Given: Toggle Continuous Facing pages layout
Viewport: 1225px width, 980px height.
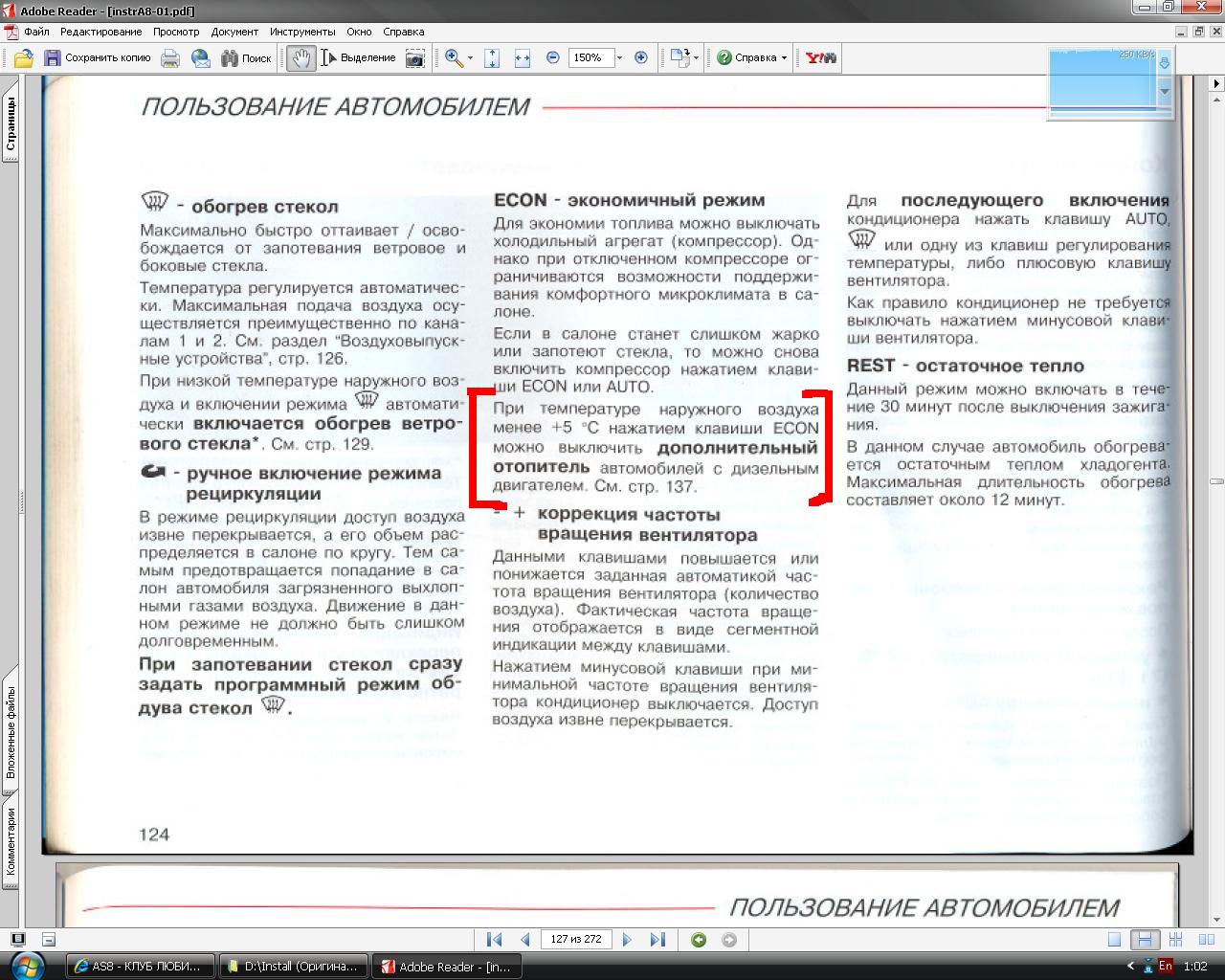Looking at the screenshot, I should (x=1175, y=940).
